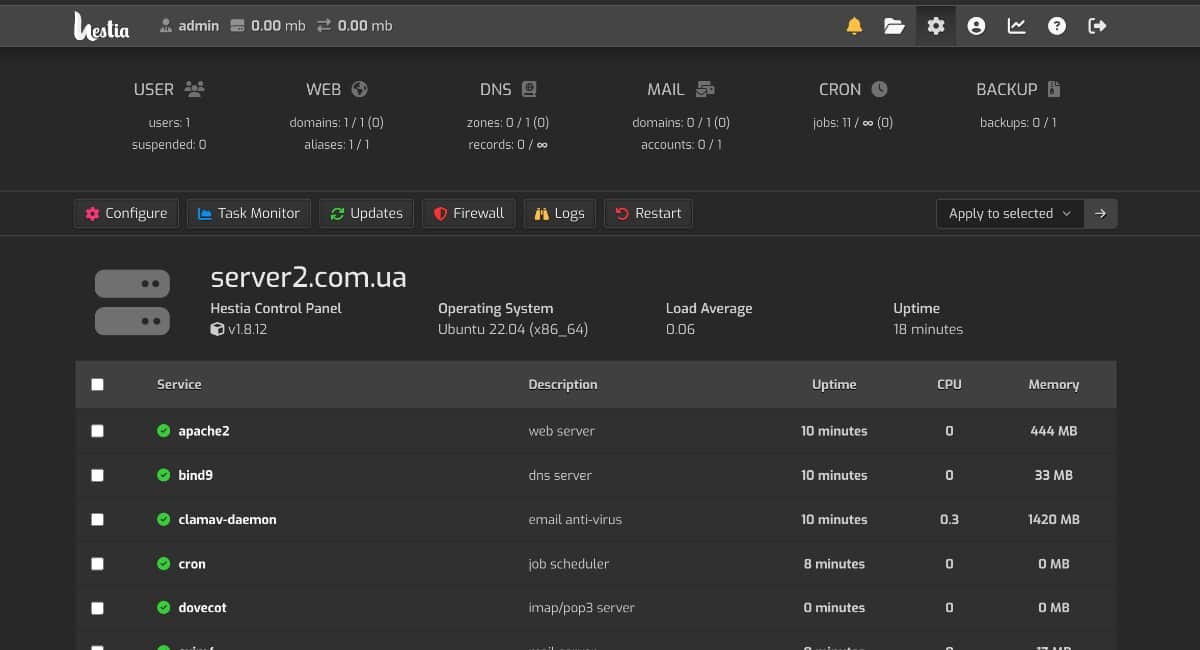
Task: Open the user account profile icon
Action: 976,26
